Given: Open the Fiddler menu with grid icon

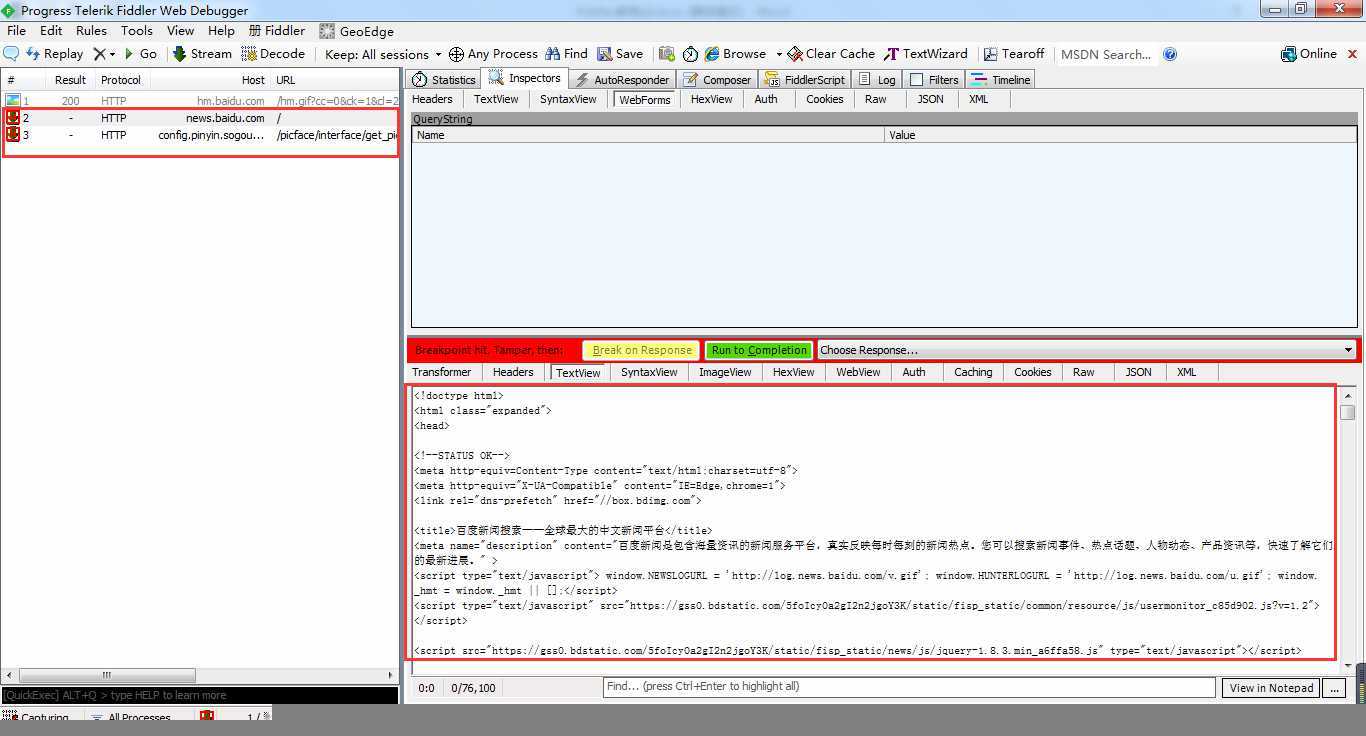Looking at the screenshot, I should pos(277,31).
